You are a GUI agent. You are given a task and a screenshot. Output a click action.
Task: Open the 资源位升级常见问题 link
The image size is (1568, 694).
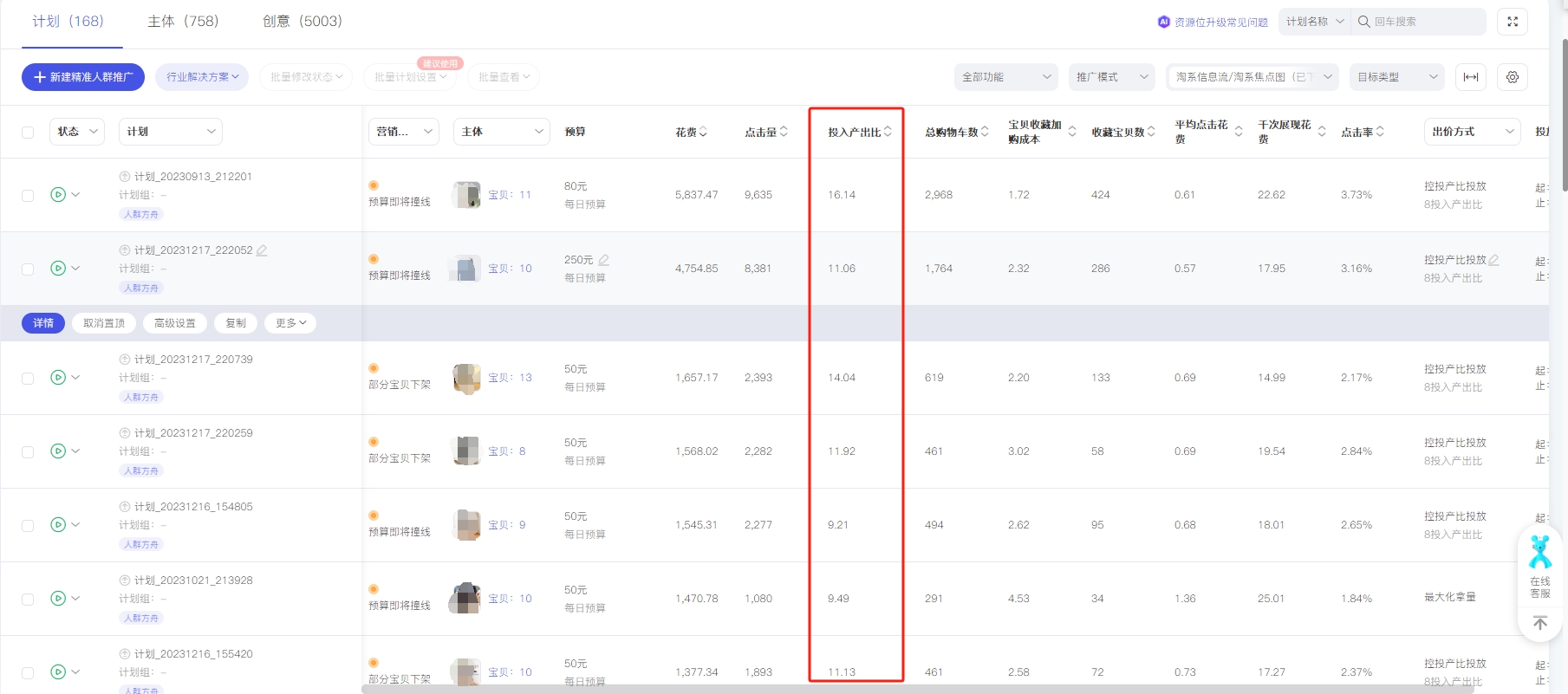(x=1220, y=23)
